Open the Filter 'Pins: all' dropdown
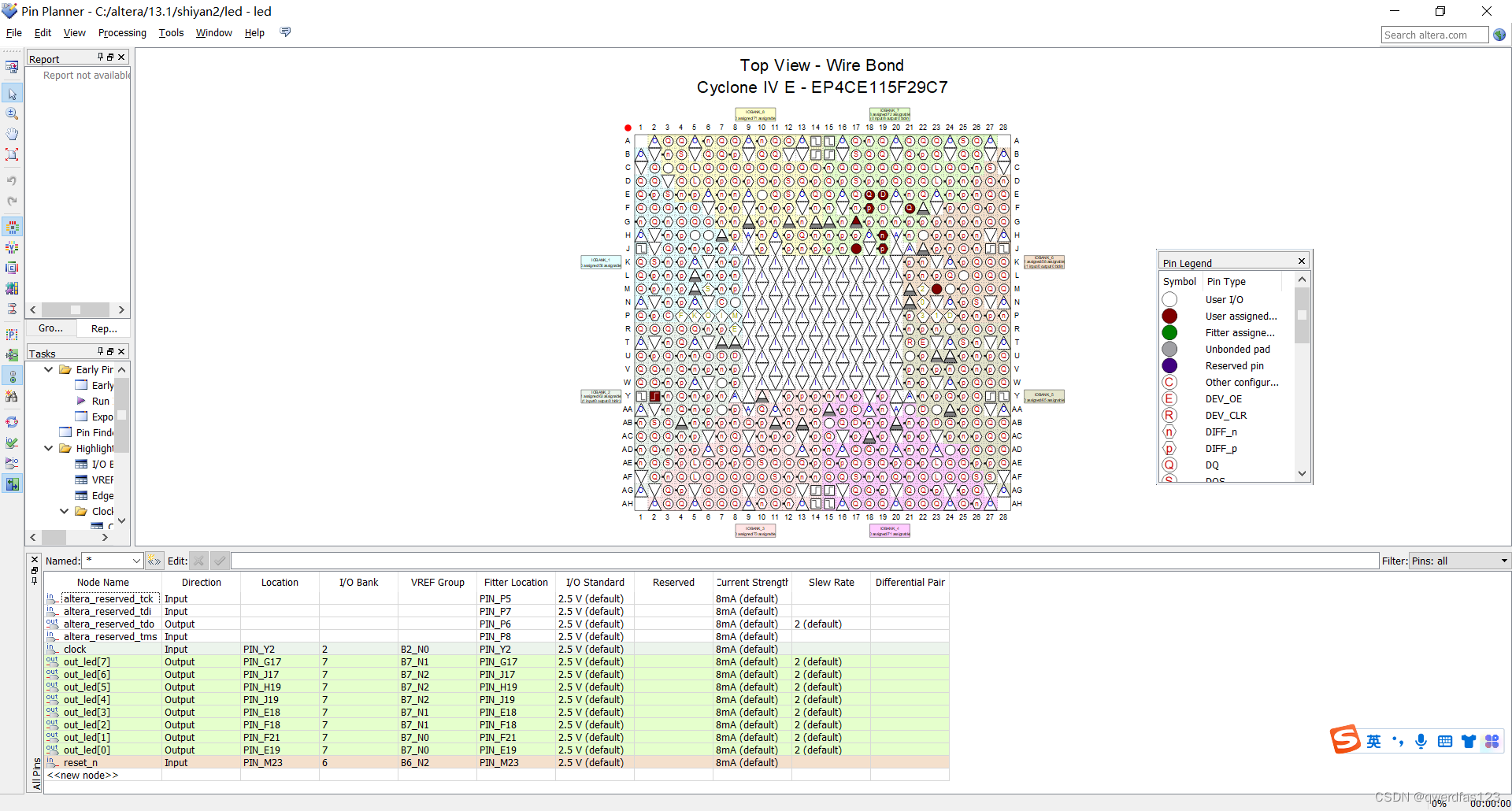This screenshot has height=811, width=1512. [1460, 561]
